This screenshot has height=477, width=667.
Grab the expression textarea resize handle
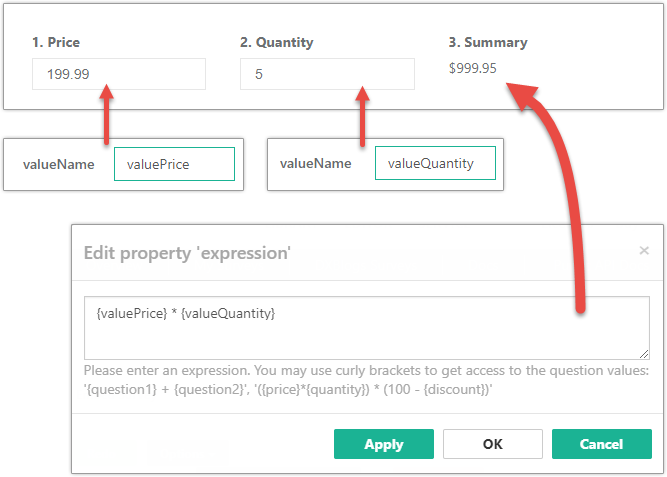(643, 352)
